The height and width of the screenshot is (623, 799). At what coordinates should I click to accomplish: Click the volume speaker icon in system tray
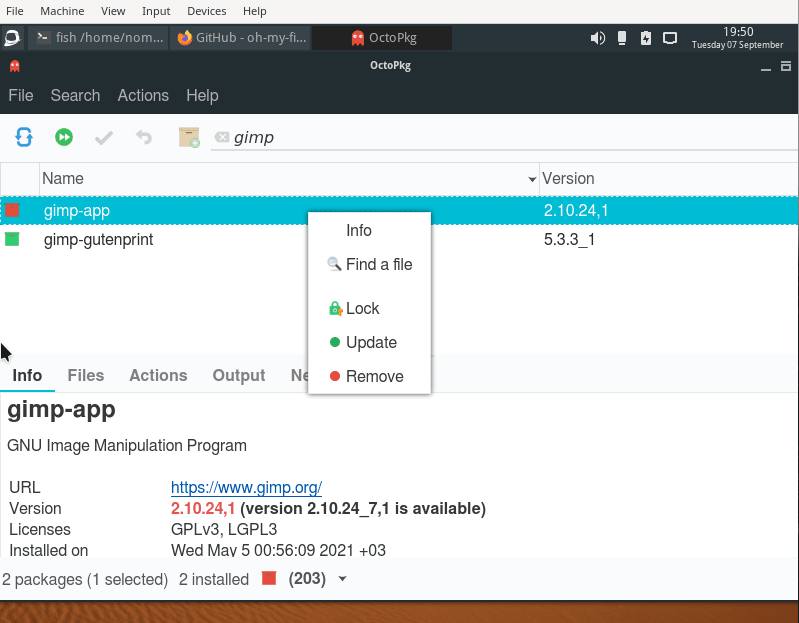[x=597, y=38]
